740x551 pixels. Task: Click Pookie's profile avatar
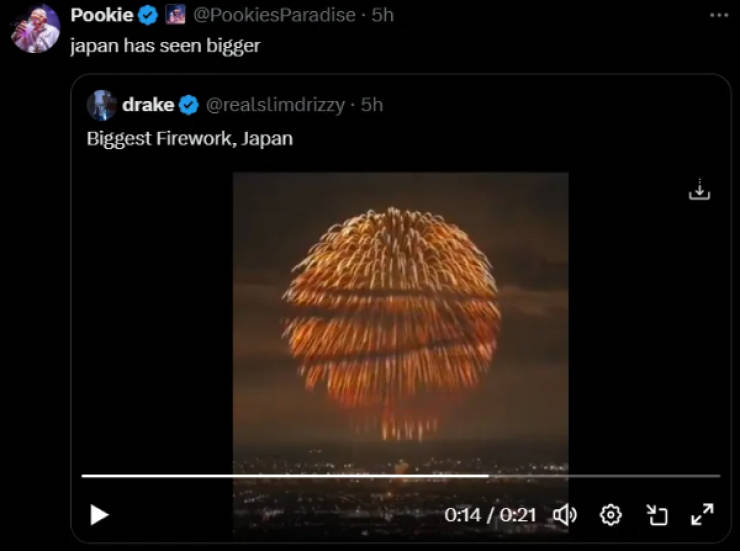[36, 28]
